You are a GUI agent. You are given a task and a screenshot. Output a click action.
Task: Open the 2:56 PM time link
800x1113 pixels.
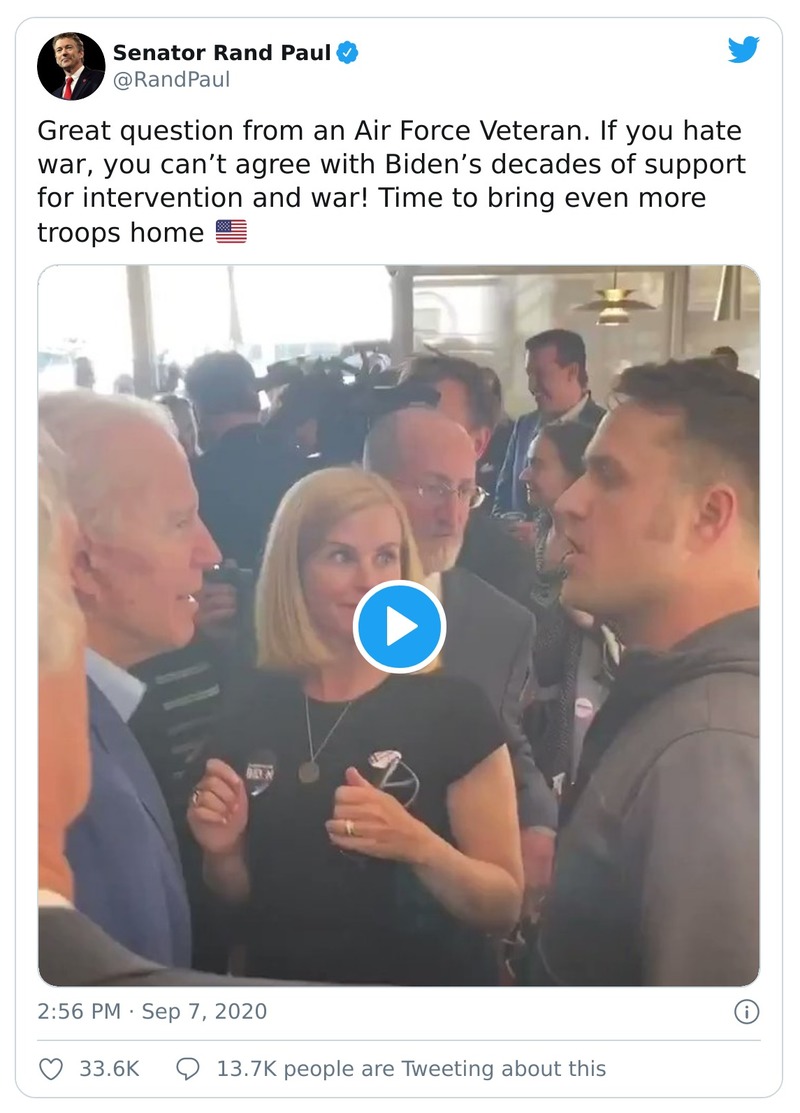click(79, 1011)
